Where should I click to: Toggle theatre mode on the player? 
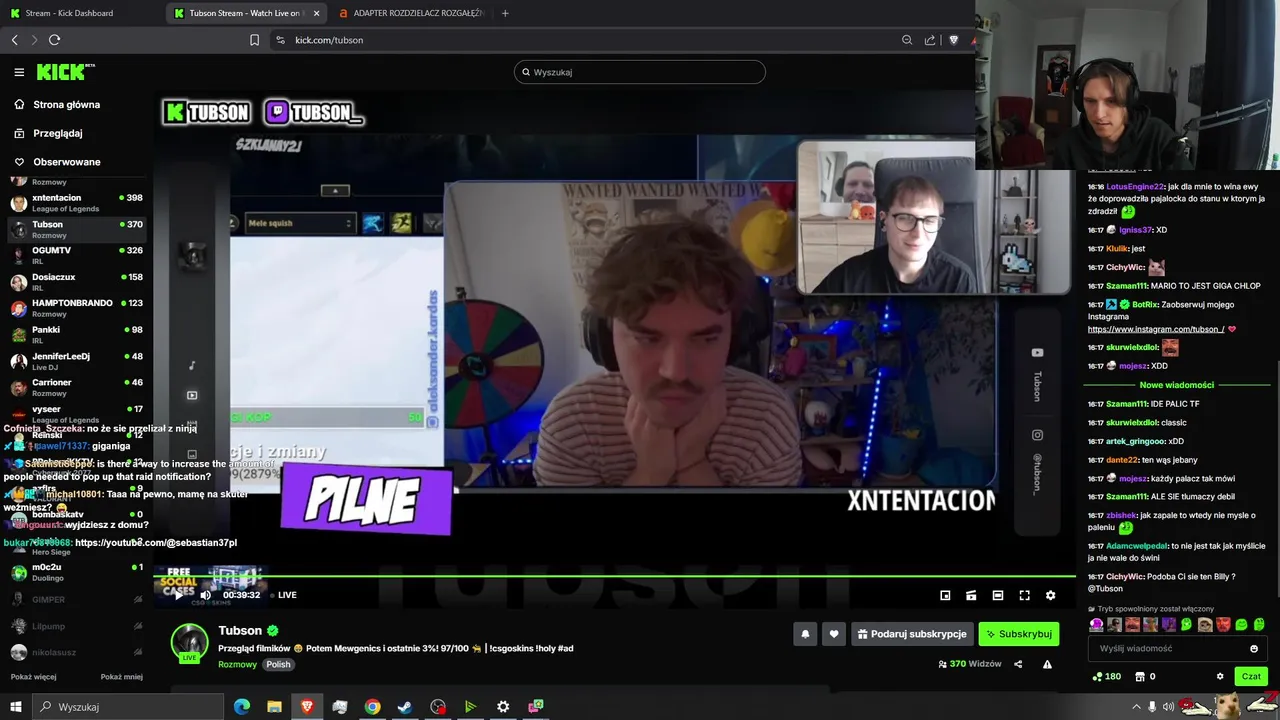(x=997, y=595)
